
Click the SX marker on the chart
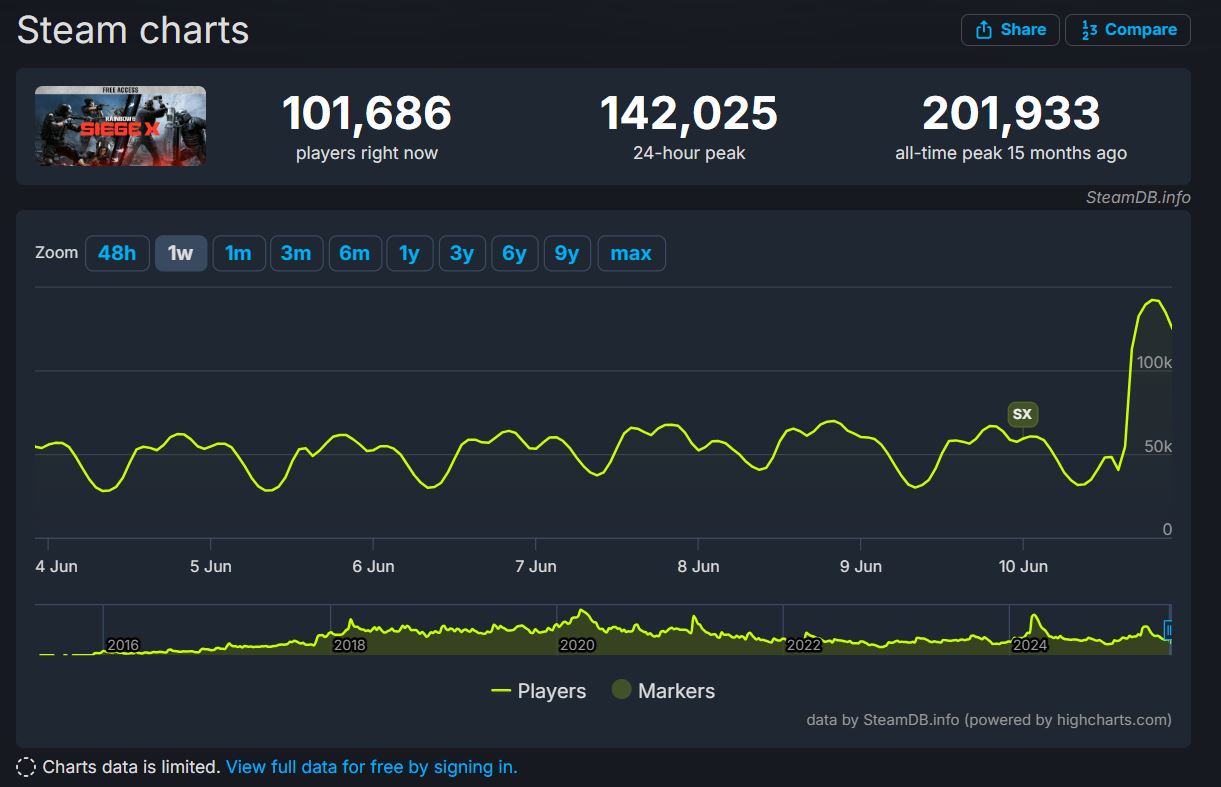[1022, 414]
